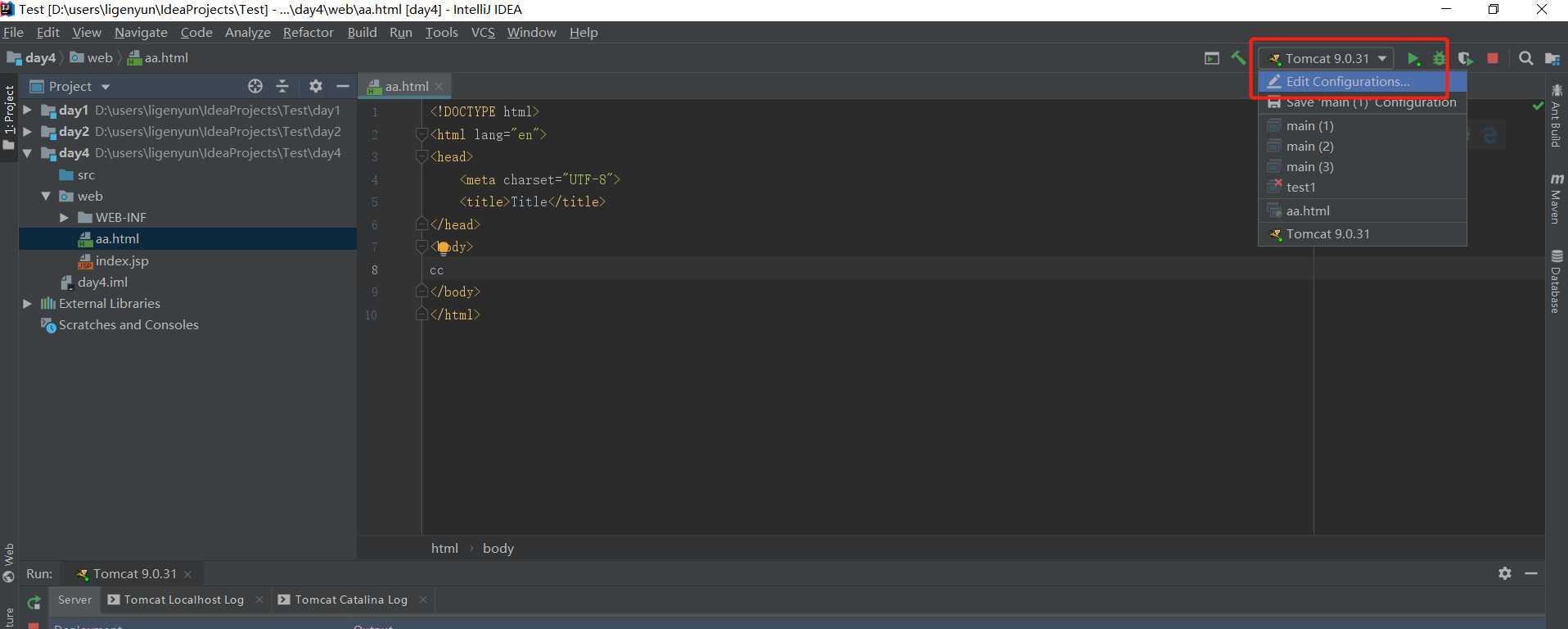Switch to Tomcat Catalina Log tab
The width and height of the screenshot is (1568, 629).
(x=351, y=600)
